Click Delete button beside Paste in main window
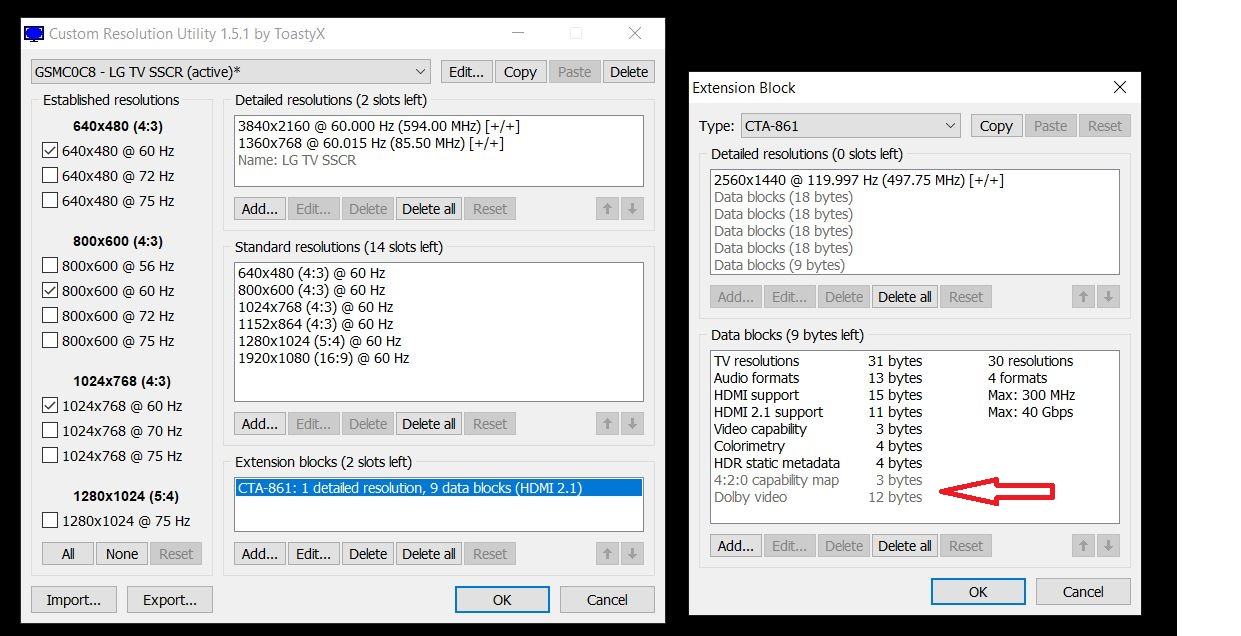This screenshot has width=1241, height=636. click(x=629, y=72)
